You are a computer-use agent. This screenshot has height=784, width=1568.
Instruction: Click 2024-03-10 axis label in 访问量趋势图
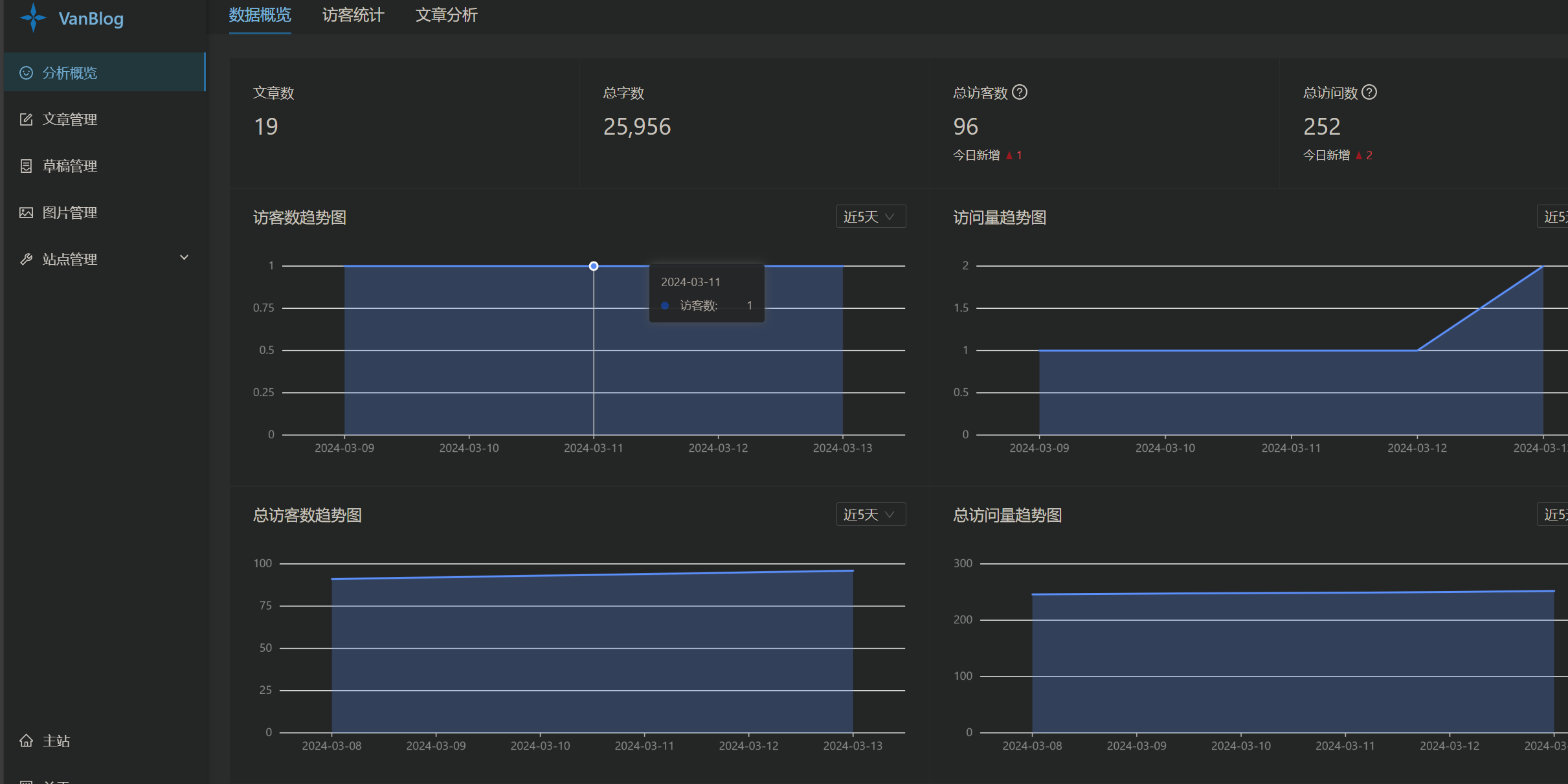[1165, 448]
